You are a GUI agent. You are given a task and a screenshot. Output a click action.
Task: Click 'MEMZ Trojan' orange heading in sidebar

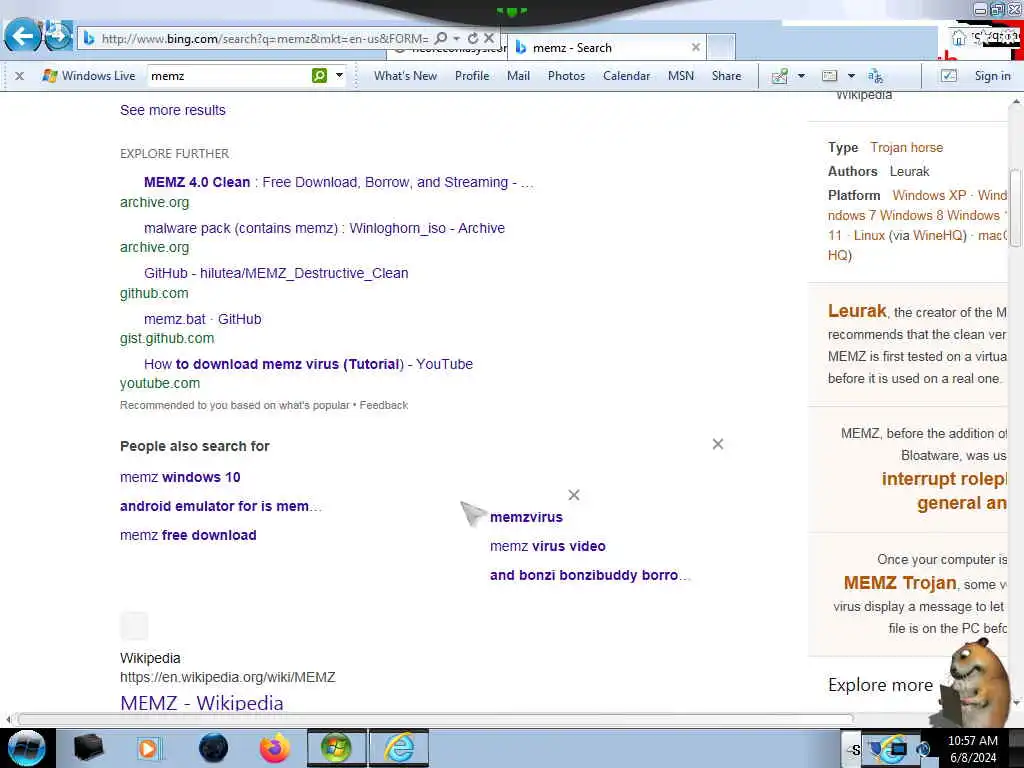pyautogui.click(x=900, y=583)
